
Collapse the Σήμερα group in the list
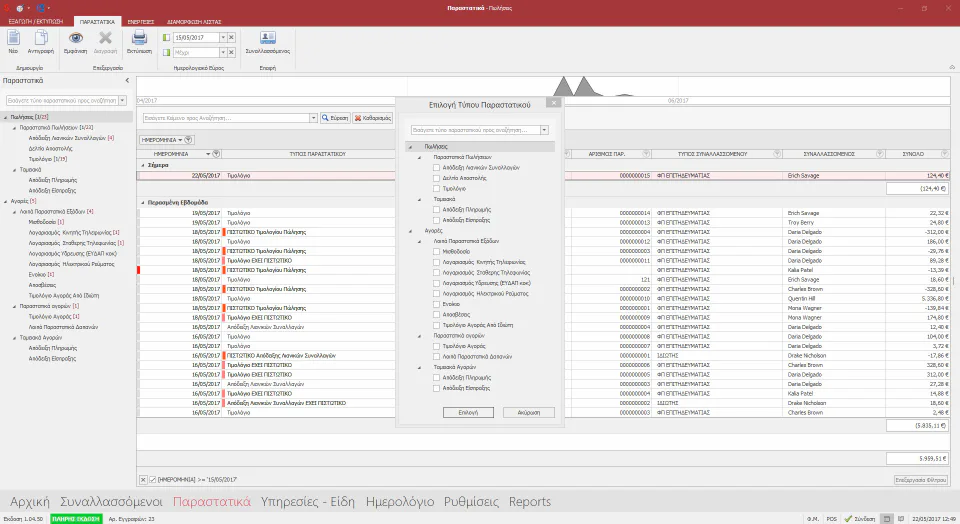coord(143,165)
